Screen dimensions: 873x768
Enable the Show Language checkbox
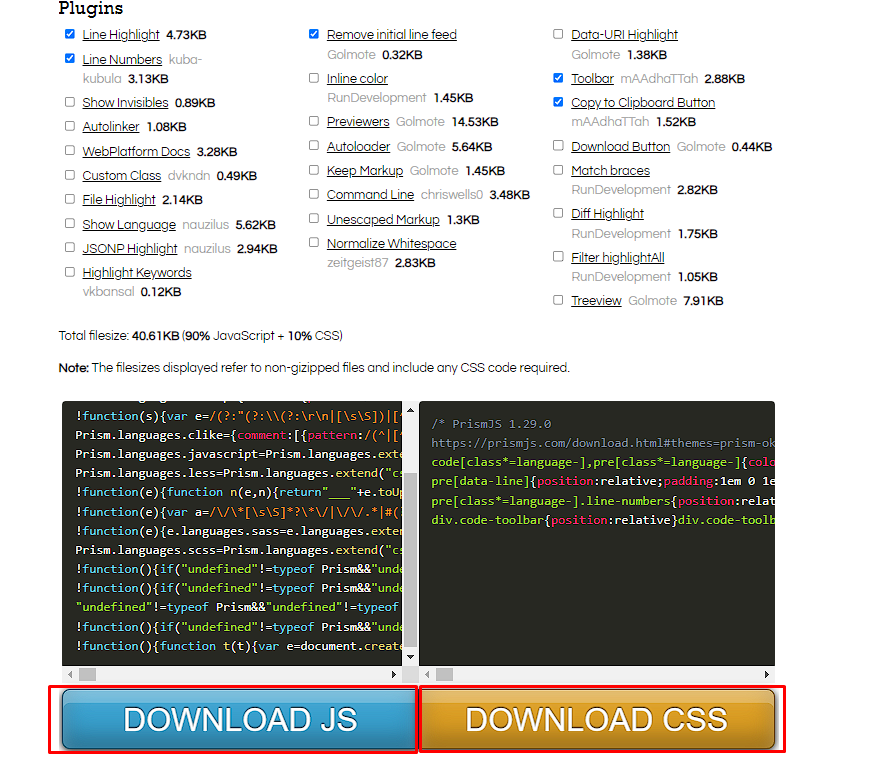point(70,223)
